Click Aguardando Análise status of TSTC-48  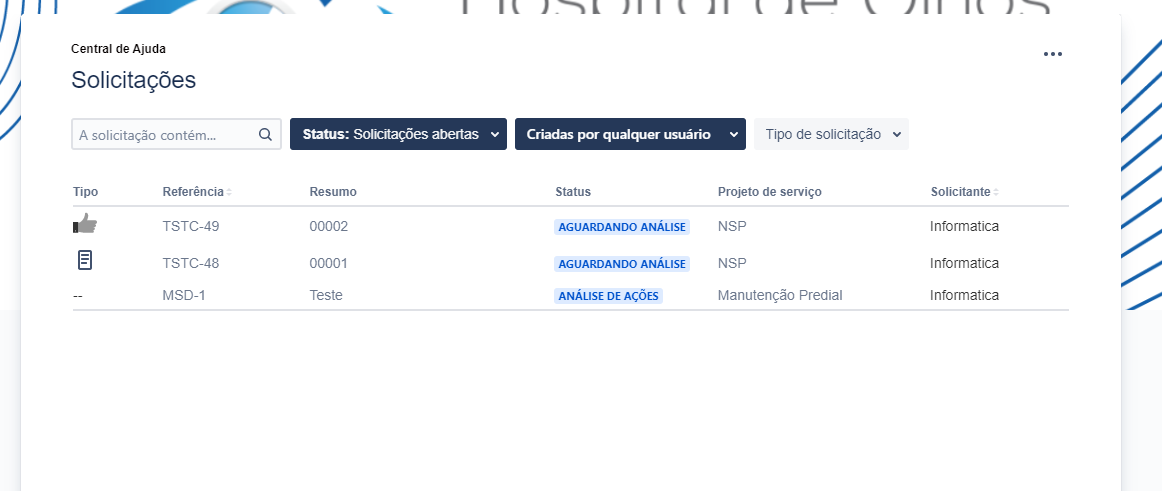(x=622, y=264)
